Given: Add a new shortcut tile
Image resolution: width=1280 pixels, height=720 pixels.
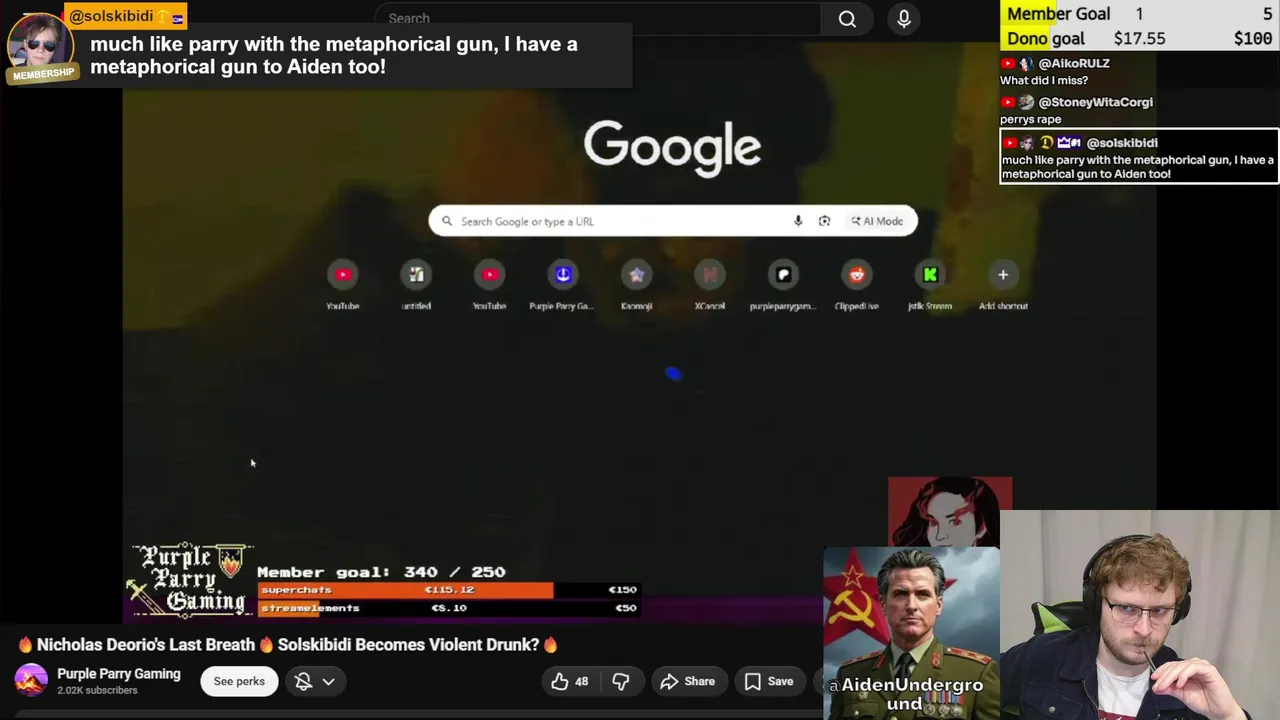Looking at the screenshot, I should tap(1003, 285).
